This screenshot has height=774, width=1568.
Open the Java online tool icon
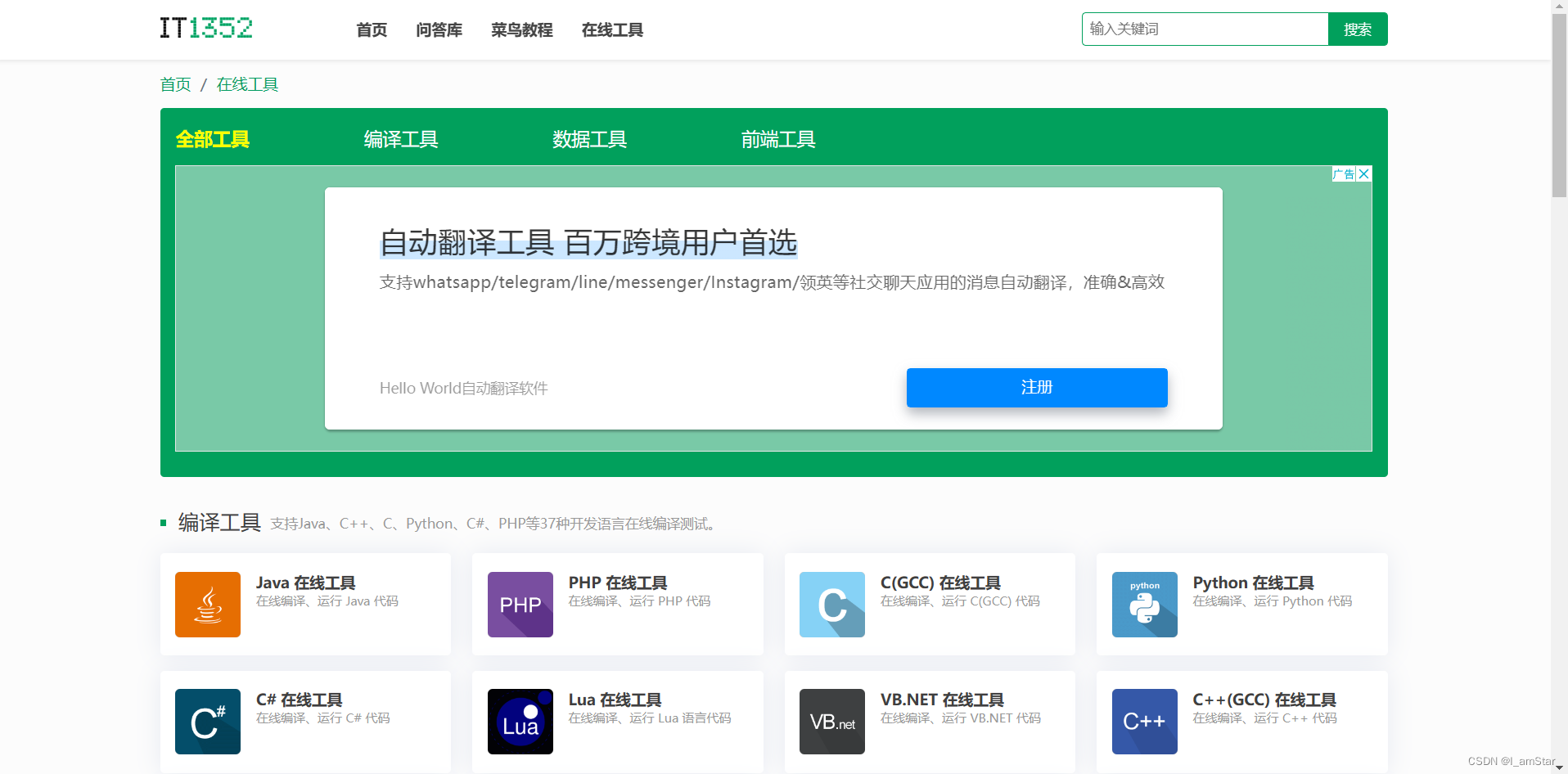[208, 605]
